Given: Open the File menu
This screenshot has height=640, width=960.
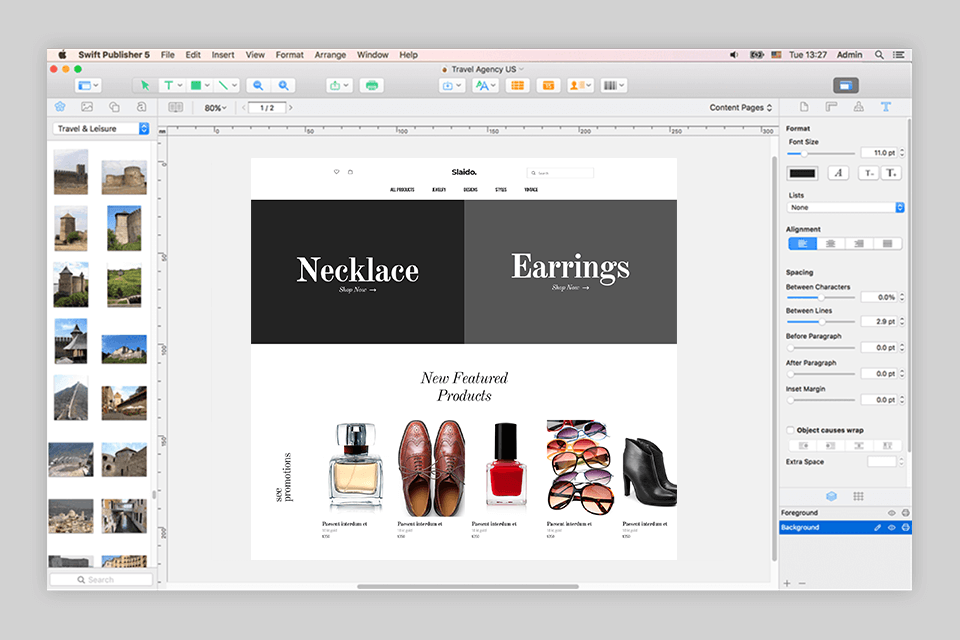Looking at the screenshot, I should [168, 55].
